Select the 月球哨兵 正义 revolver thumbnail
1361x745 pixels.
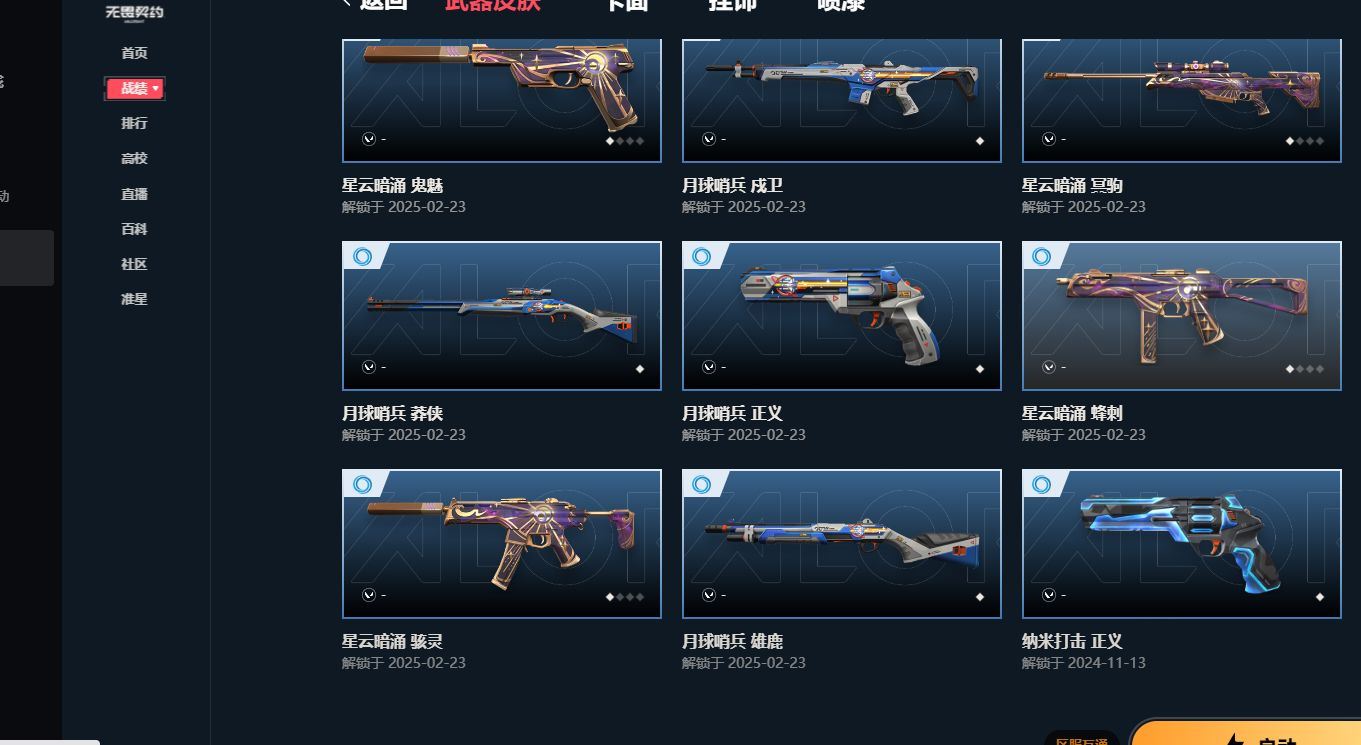tap(842, 316)
